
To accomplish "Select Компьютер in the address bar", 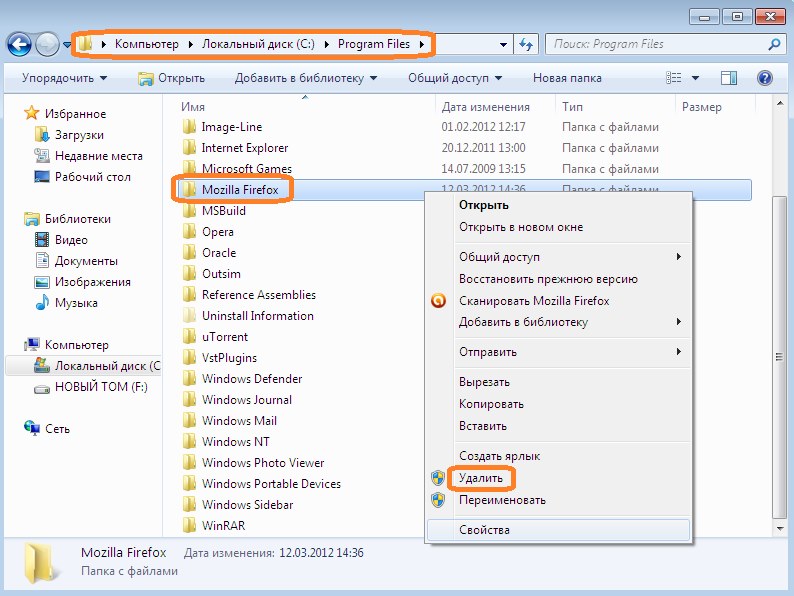I will (147, 44).
